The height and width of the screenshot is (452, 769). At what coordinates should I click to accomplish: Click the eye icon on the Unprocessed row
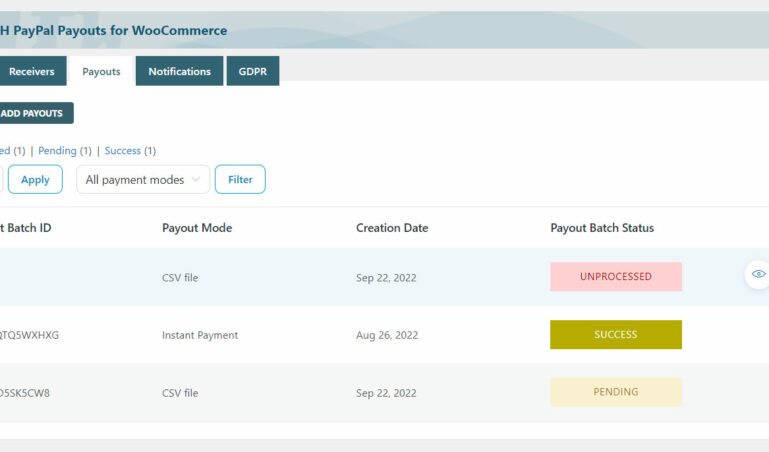[758, 274]
